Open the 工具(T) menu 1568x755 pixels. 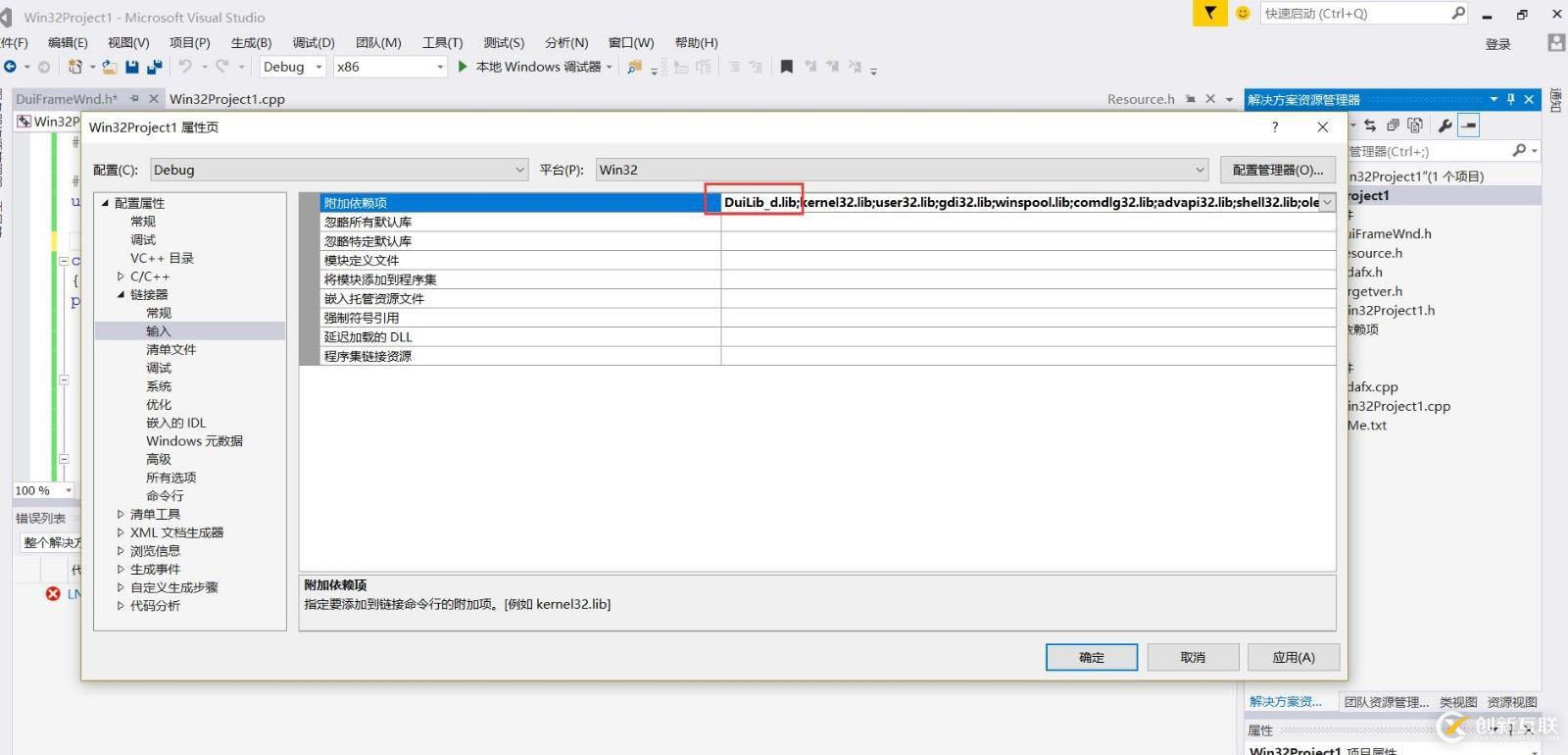click(x=442, y=42)
